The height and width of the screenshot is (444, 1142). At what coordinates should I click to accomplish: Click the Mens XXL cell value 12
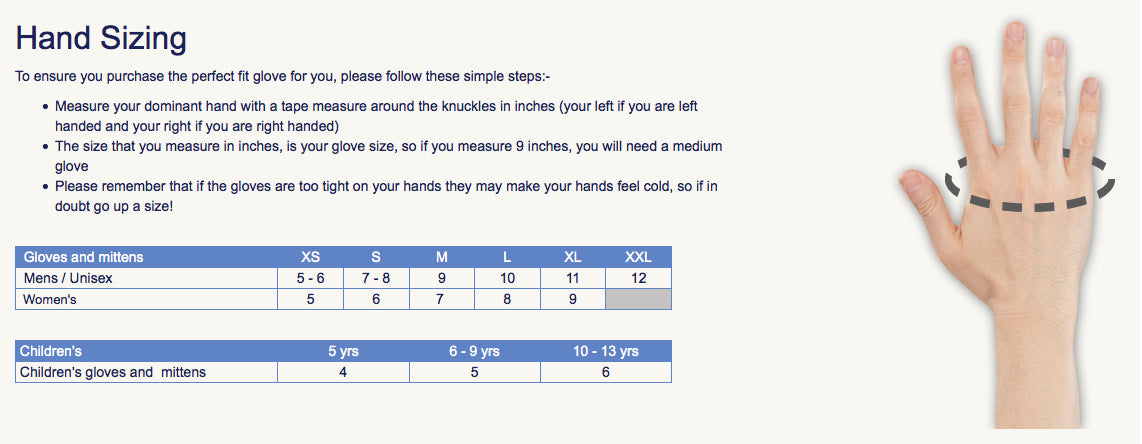click(639, 278)
